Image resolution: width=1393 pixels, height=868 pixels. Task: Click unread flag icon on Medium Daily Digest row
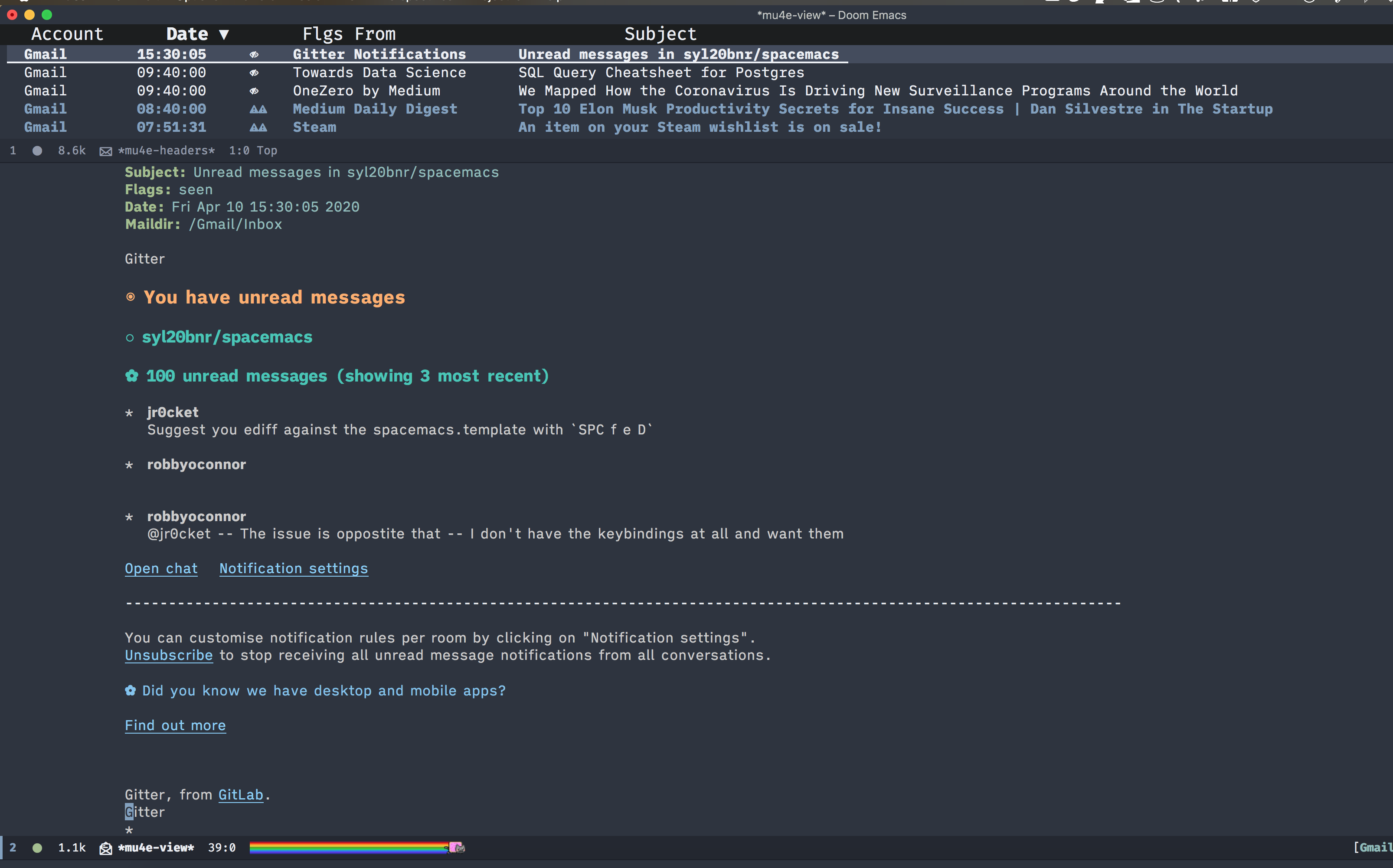click(258, 109)
